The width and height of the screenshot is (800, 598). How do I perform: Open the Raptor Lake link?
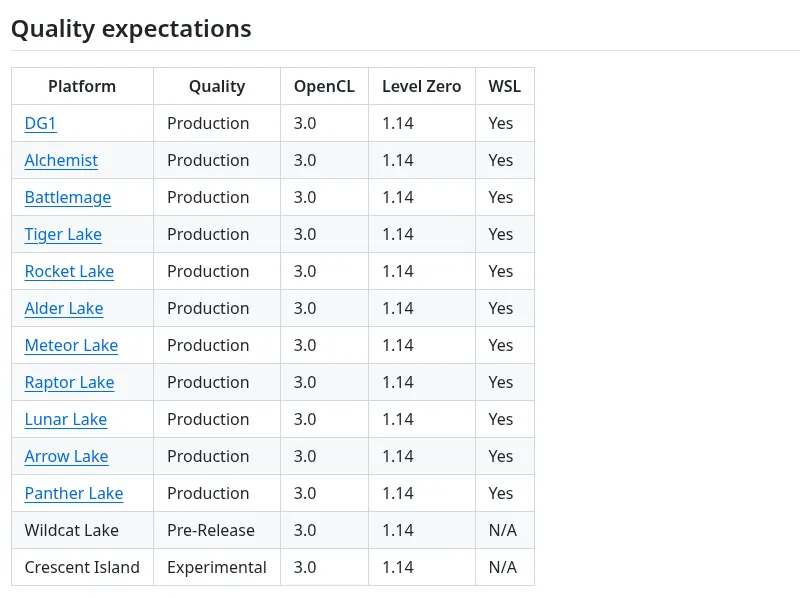click(x=69, y=382)
